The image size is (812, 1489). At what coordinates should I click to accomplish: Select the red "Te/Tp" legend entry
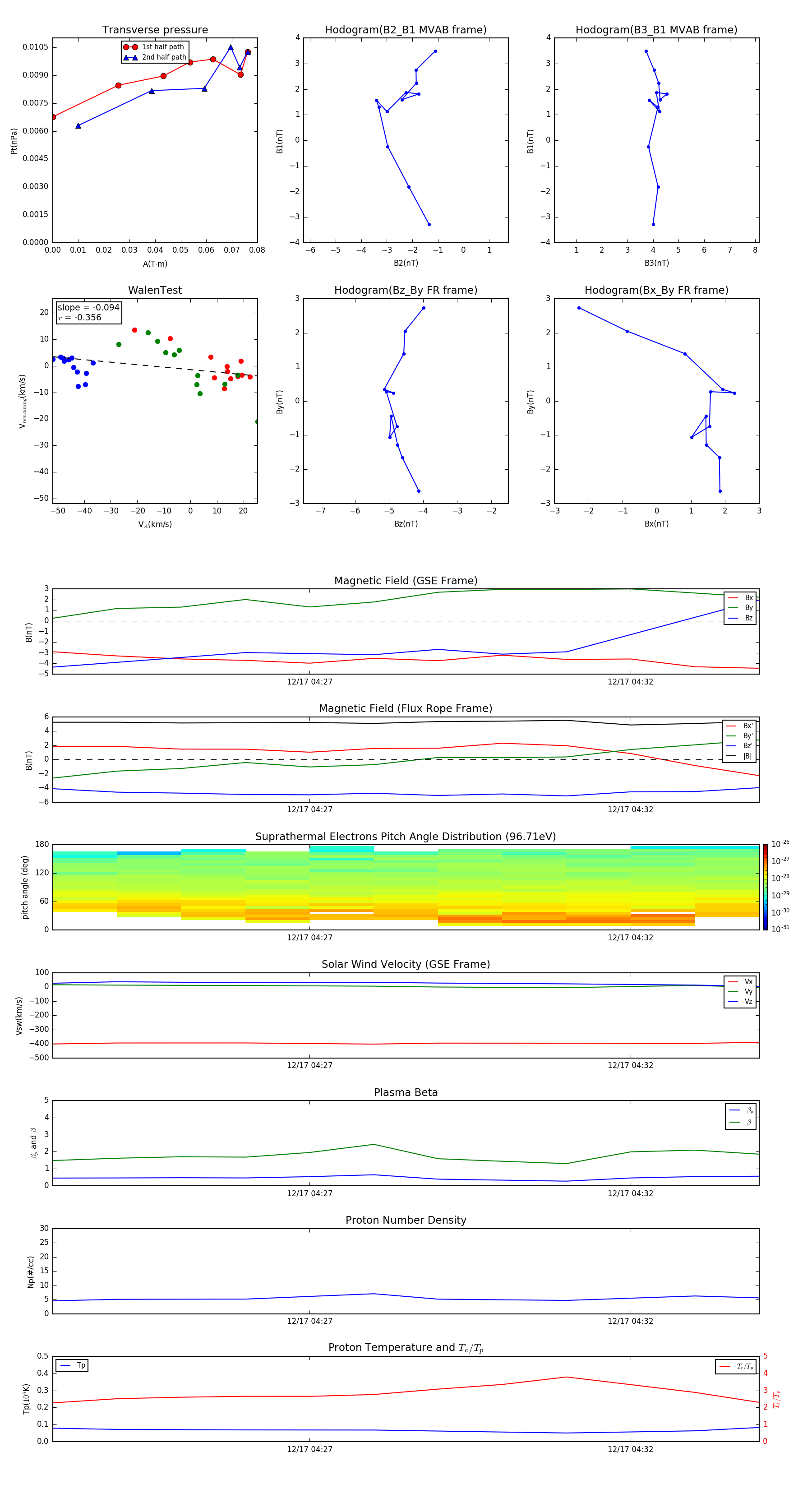(x=736, y=1366)
